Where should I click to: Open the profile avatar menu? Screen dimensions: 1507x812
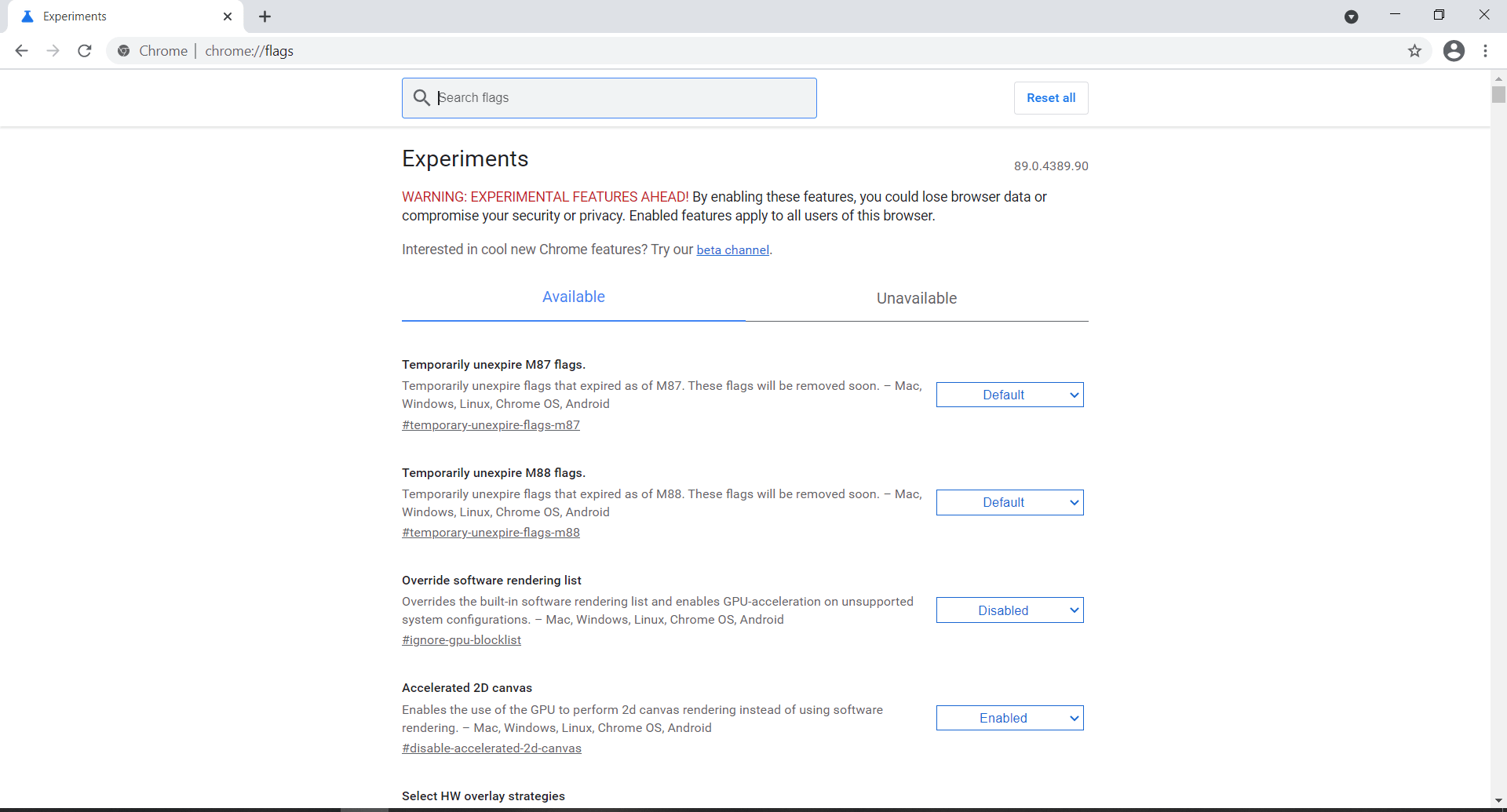pos(1454,51)
